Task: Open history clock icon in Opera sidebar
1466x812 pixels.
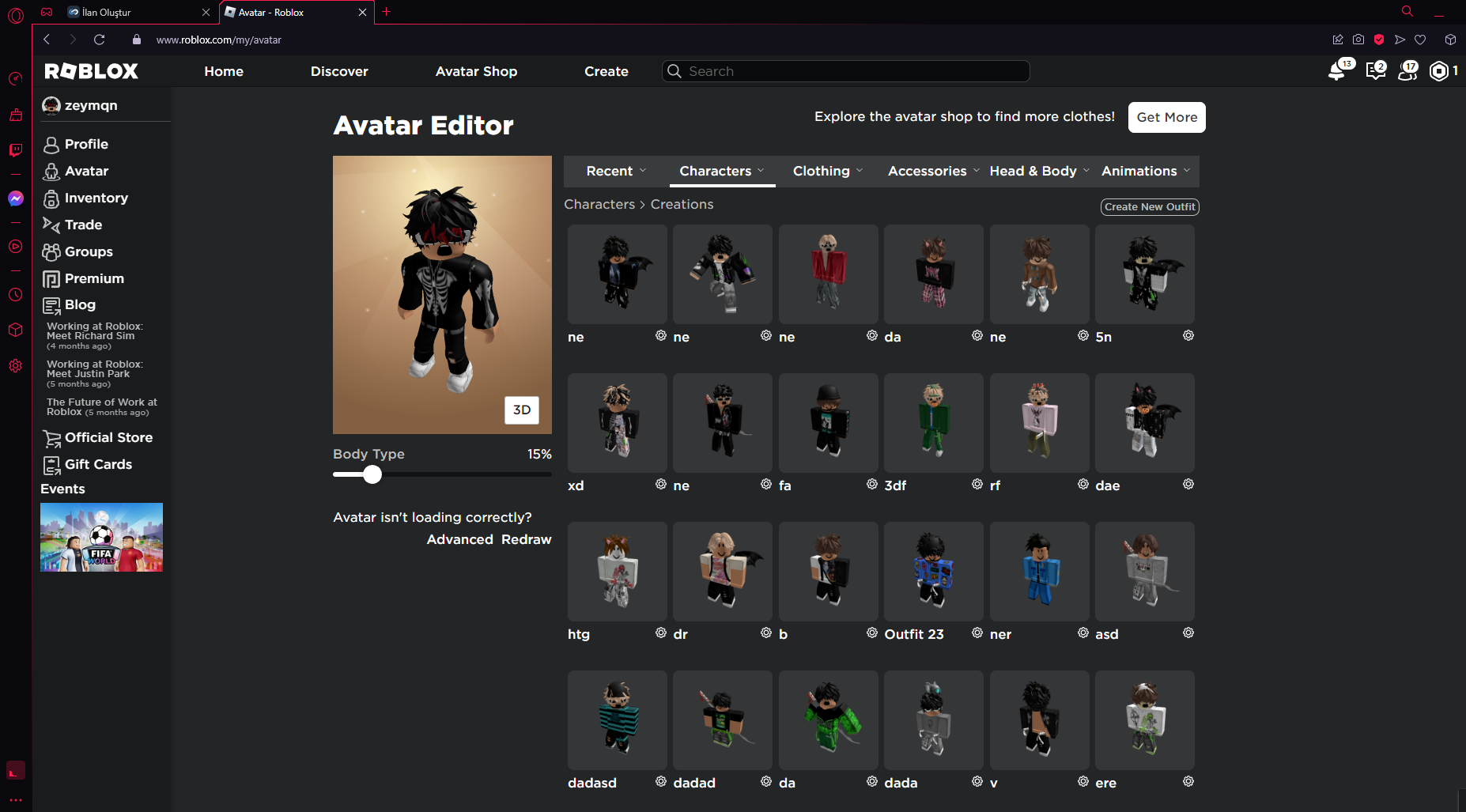Action: (x=16, y=295)
